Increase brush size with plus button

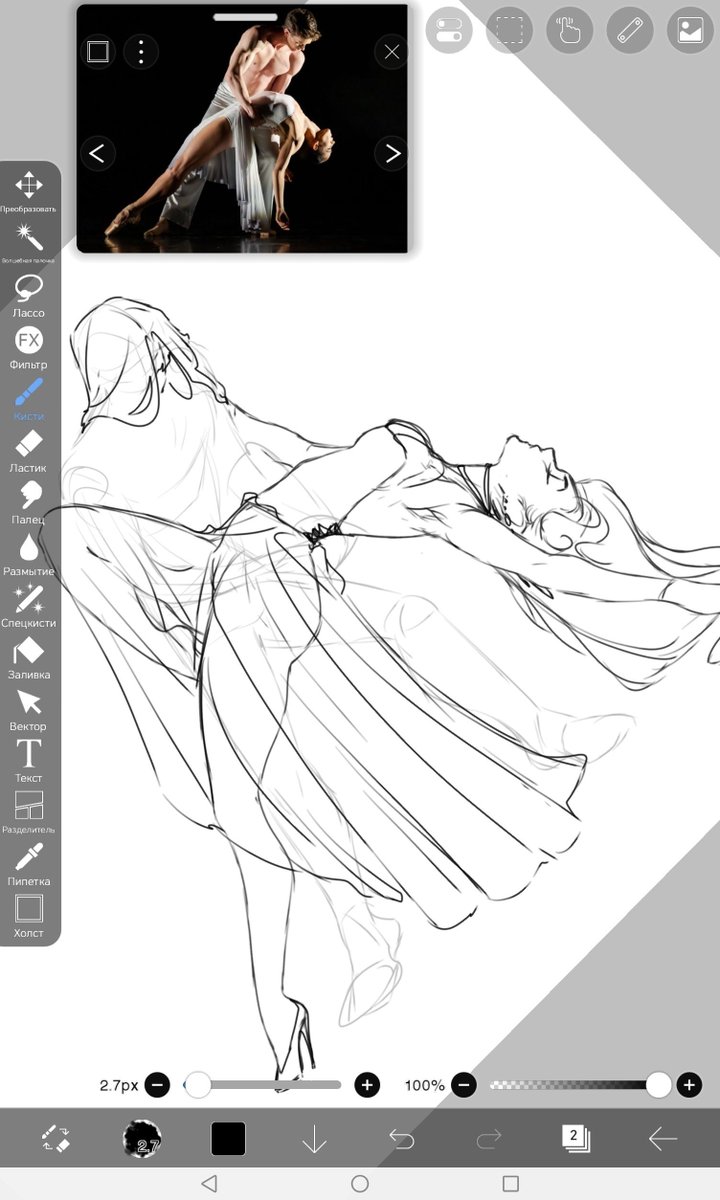(x=367, y=1084)
